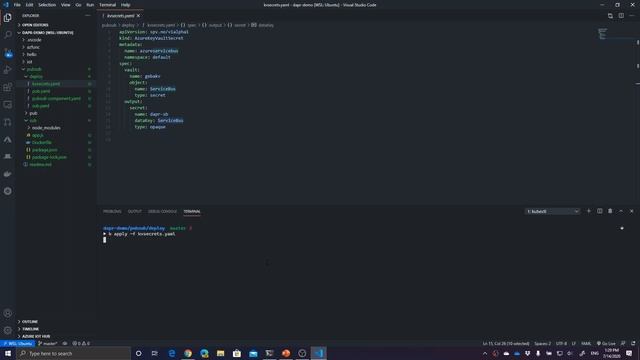The height and width of the screenshot is (360, 640).
Task: Open pubsub-component.yaml in explorer
Action: click(56, 98)
